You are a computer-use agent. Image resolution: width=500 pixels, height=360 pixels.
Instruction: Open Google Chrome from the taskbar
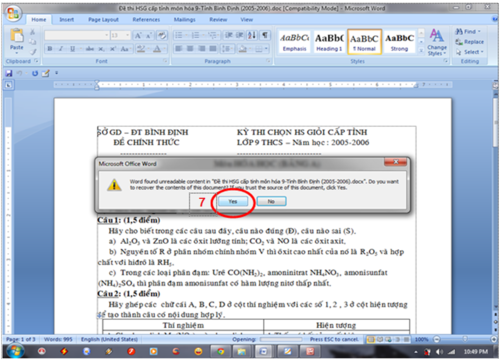click(x=220, y=351)
